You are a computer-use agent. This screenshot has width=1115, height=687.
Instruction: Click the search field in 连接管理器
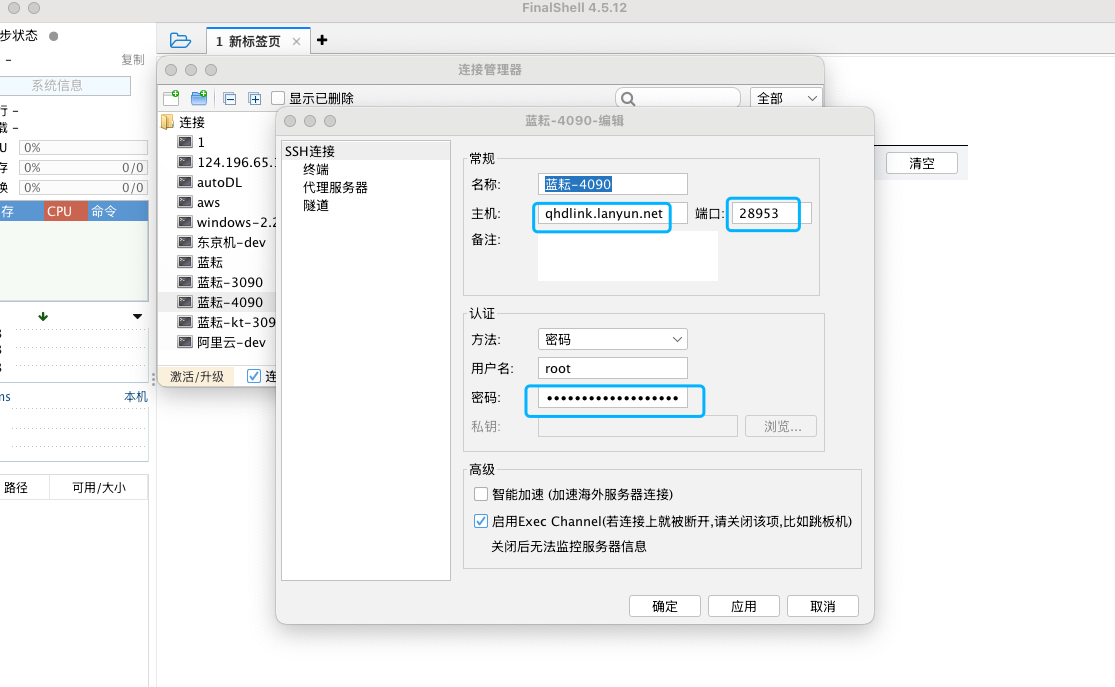pos(678,98)
